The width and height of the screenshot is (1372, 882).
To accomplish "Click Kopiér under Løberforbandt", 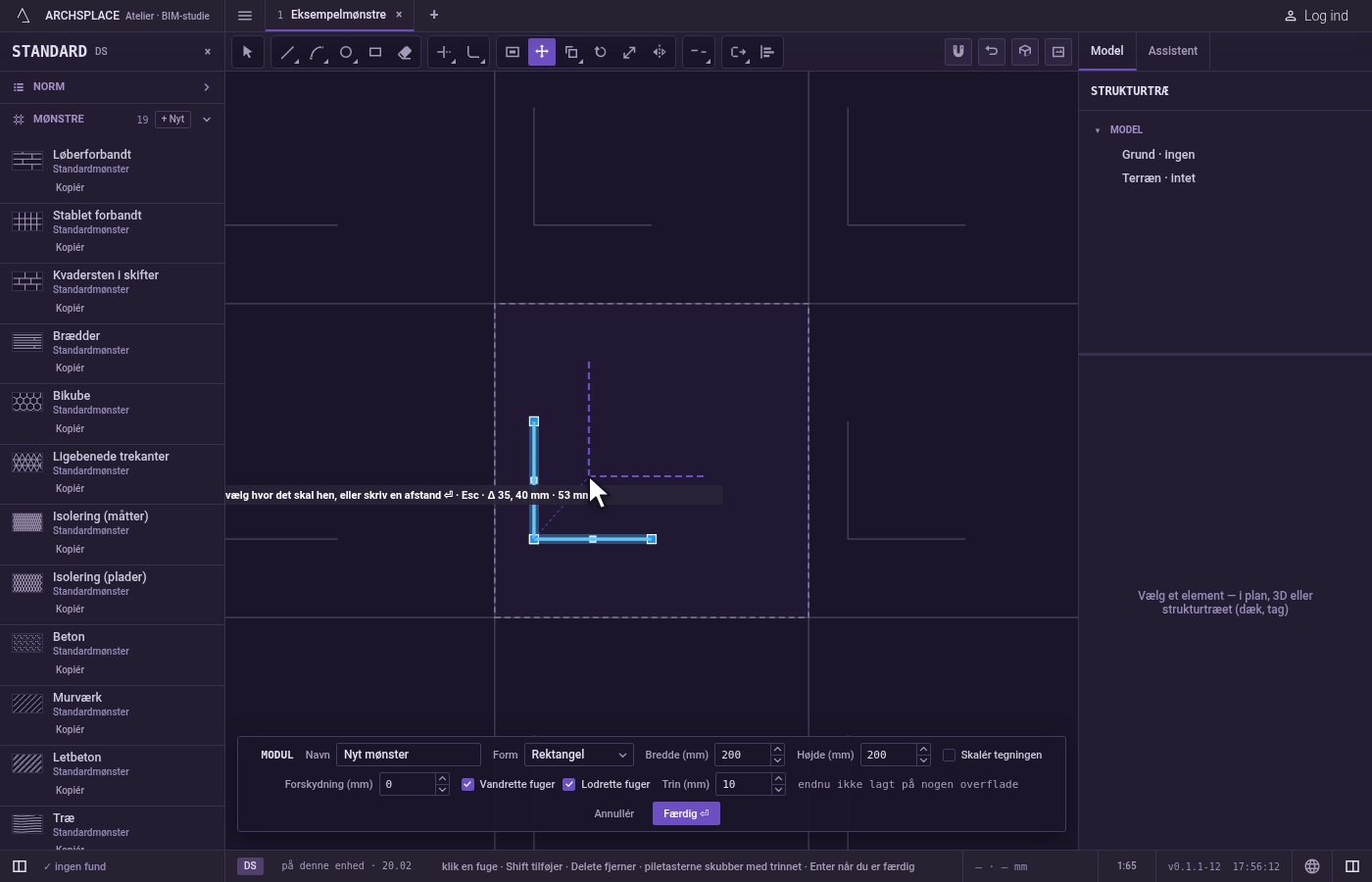I will pyautogui.click(x=70, y=187).
